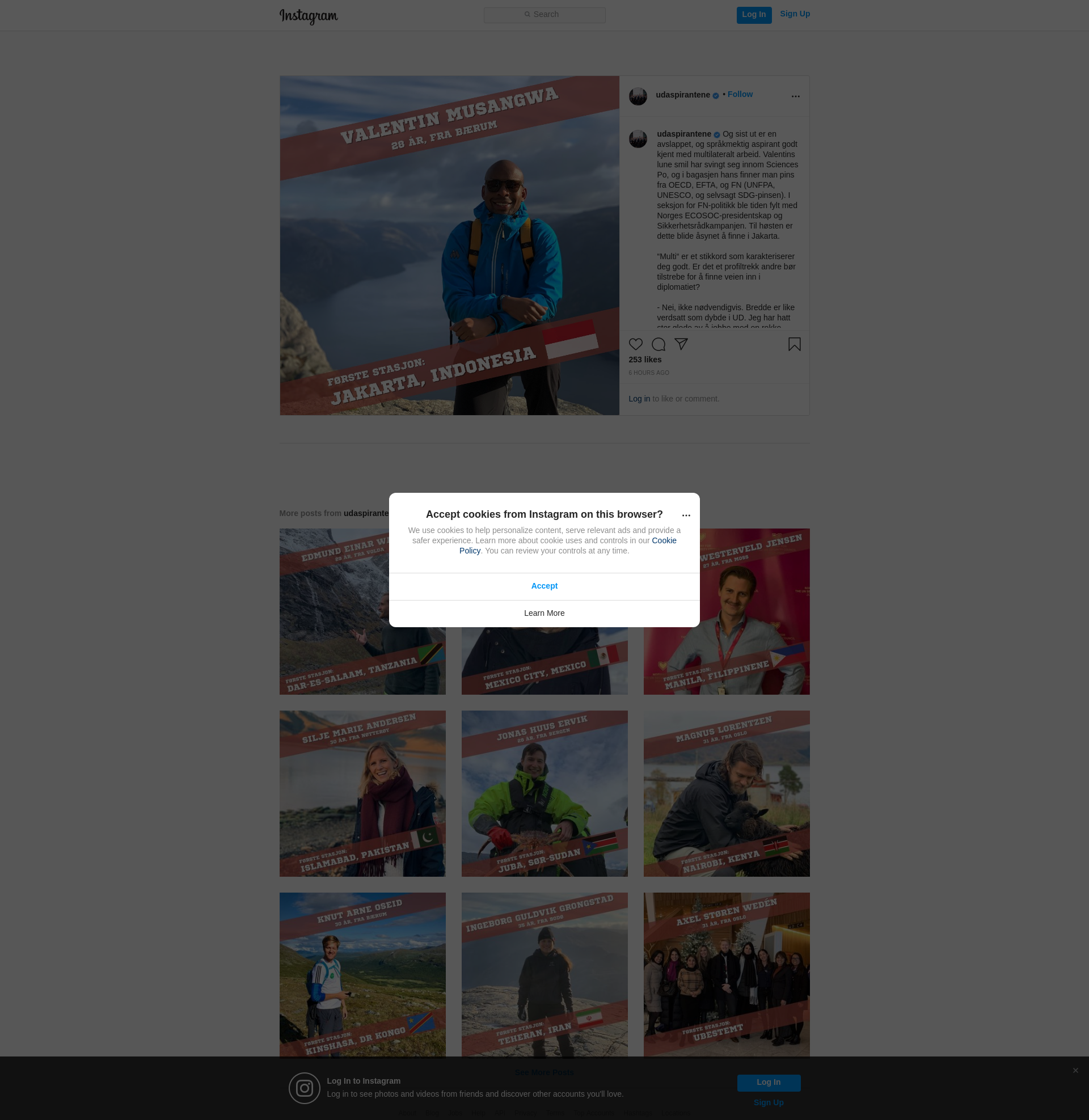Click Learn More in cookie dialog
Viewport: 1089px width, 1120px height.
(x=544, y=614)
